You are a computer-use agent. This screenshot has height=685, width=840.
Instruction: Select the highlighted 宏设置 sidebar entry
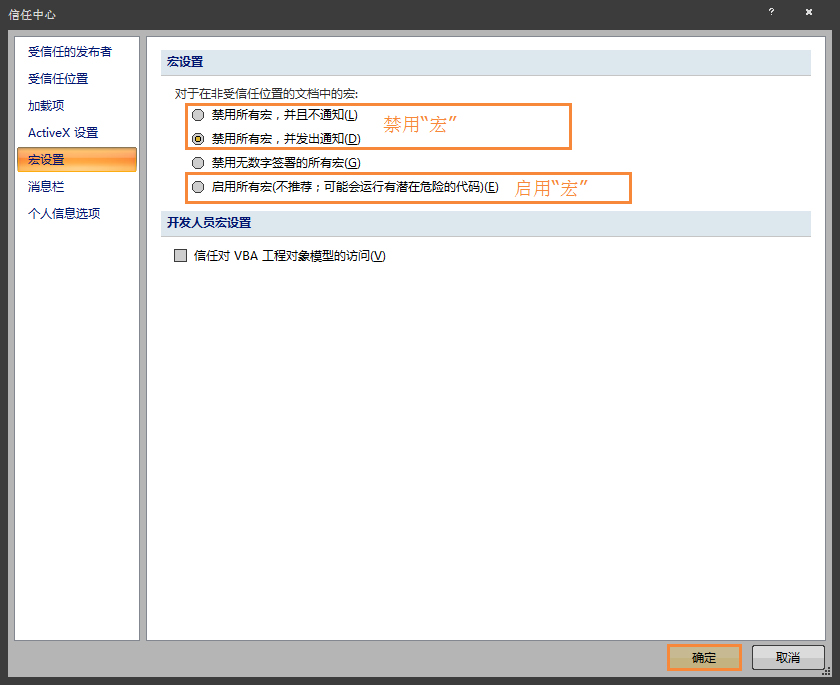57,159
